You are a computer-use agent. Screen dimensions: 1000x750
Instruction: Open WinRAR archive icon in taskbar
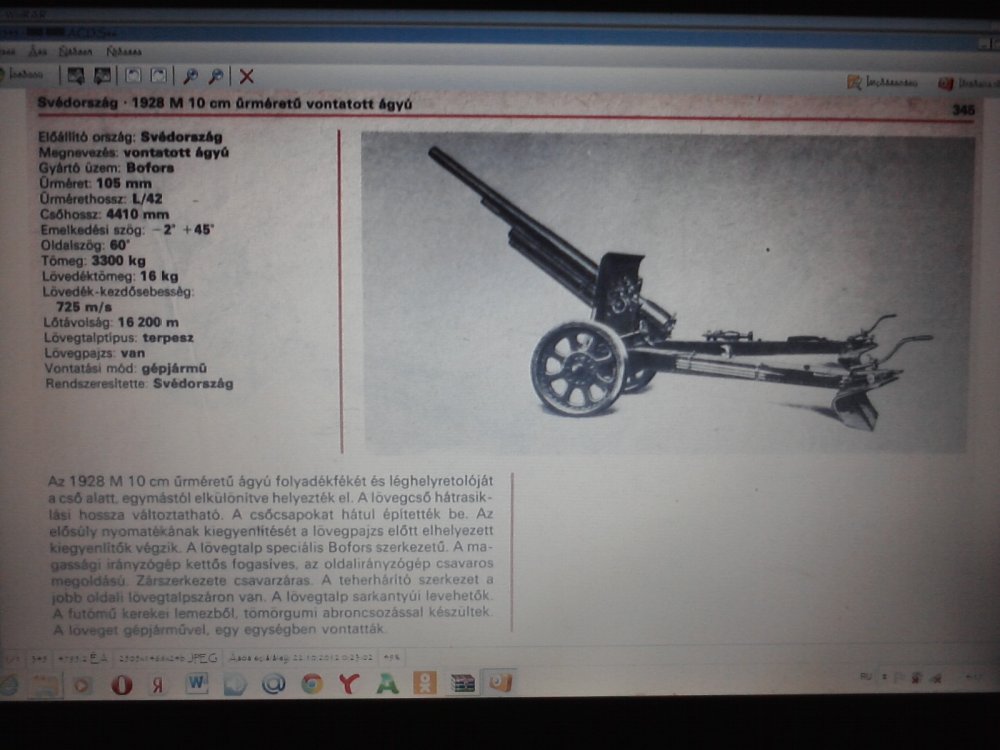click(463, 683)
